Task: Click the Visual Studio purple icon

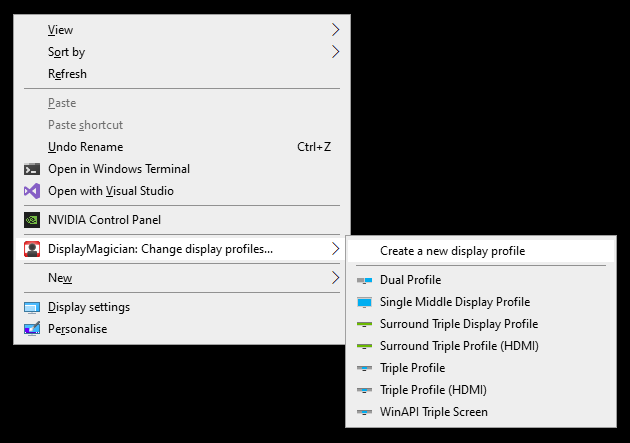Action: [32, 191]
